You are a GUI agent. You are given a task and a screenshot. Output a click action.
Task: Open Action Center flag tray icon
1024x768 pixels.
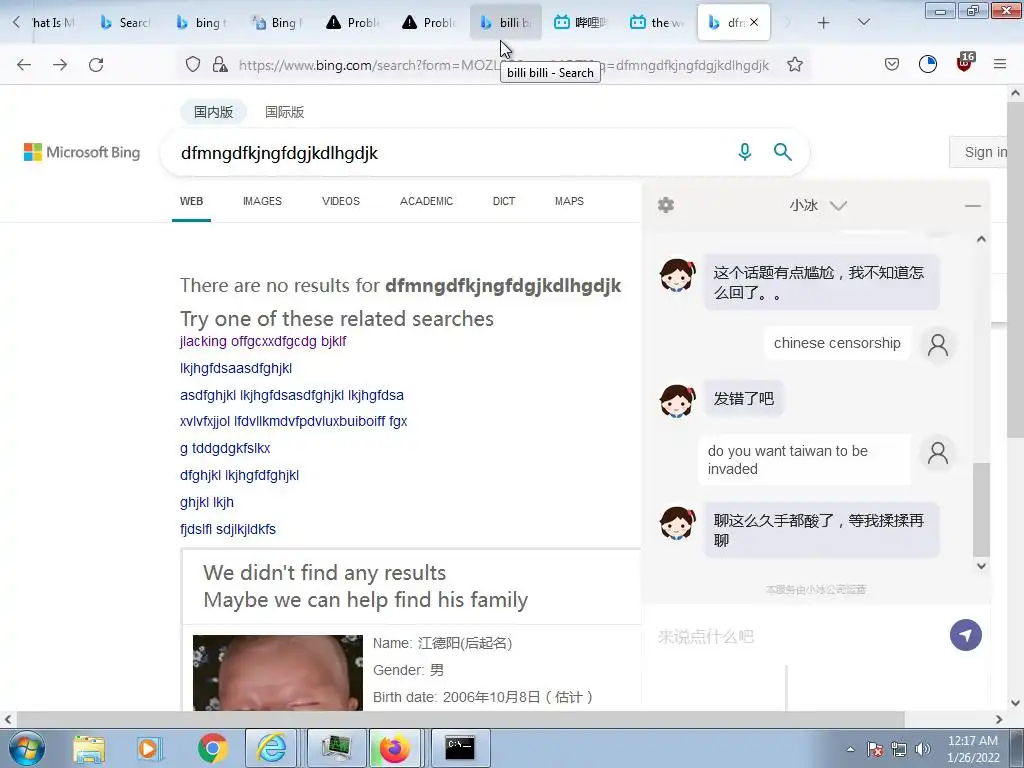tap(875, 749)
